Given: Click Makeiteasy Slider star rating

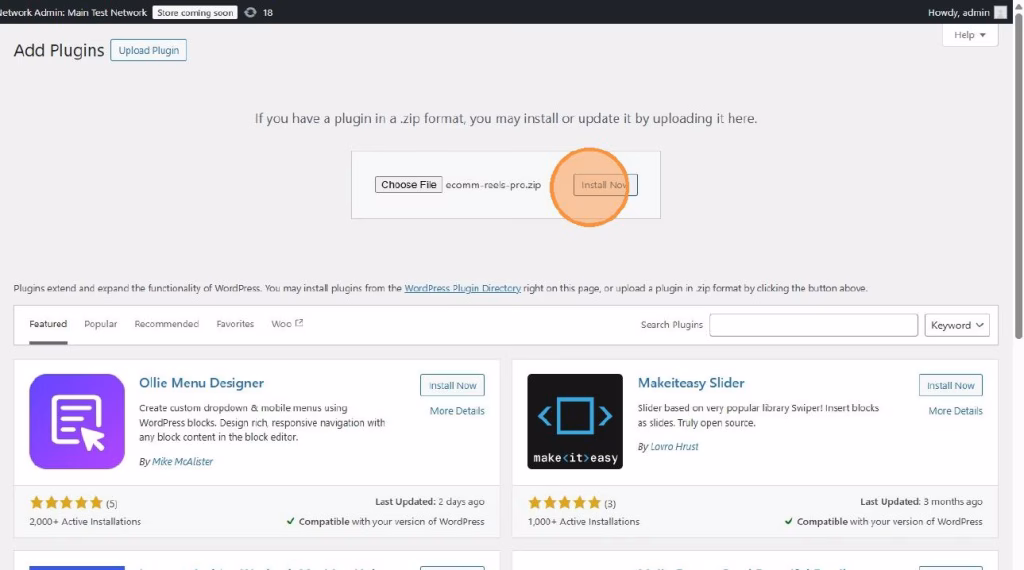Looking at the screenshot, I should [x=564, y=503].
